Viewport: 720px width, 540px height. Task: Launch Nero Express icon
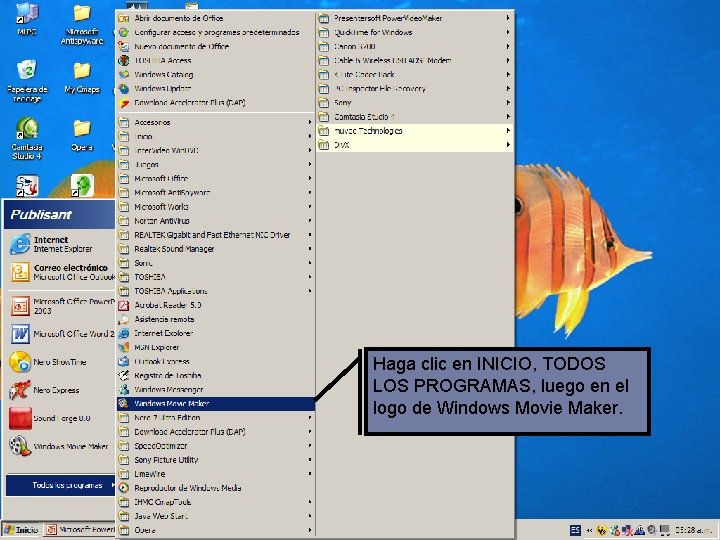pyautogui.click(x=20, y=390)
